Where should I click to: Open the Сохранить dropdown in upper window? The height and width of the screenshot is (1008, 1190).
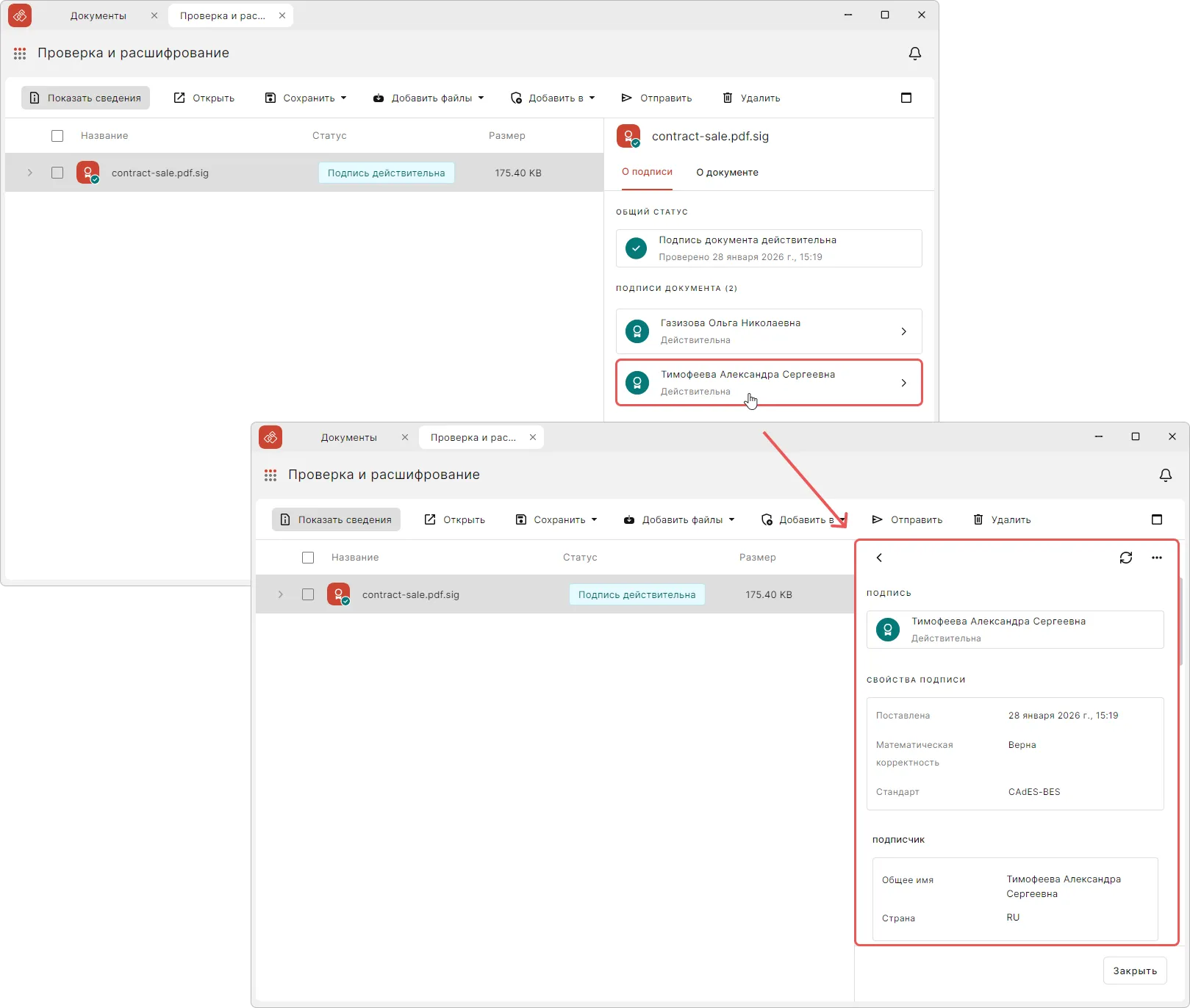305,98
